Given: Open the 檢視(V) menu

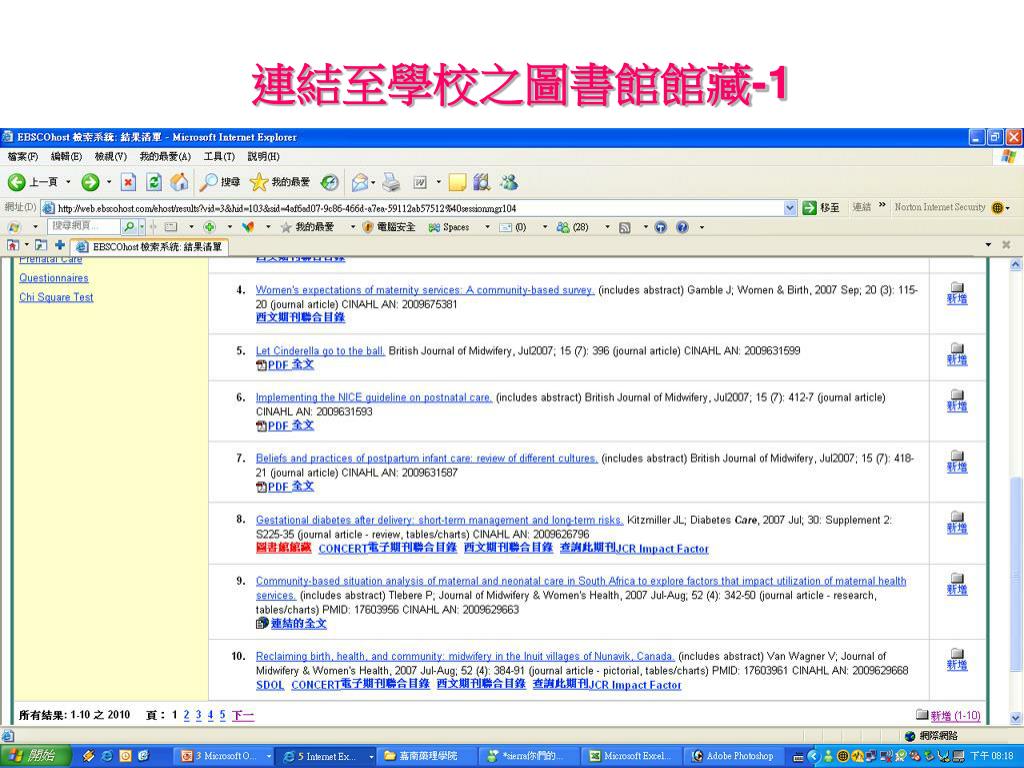Looking at the screenshot, I should (x=110, y=157).
